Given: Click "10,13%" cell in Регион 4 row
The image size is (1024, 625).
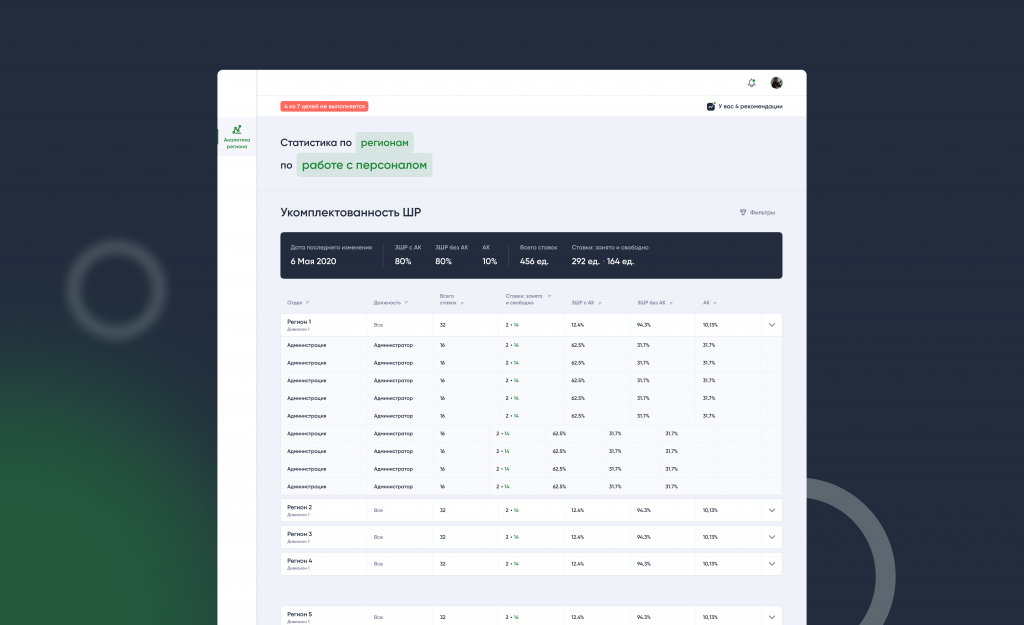Looking at the screenshot, I should click(x=710, y=564).
